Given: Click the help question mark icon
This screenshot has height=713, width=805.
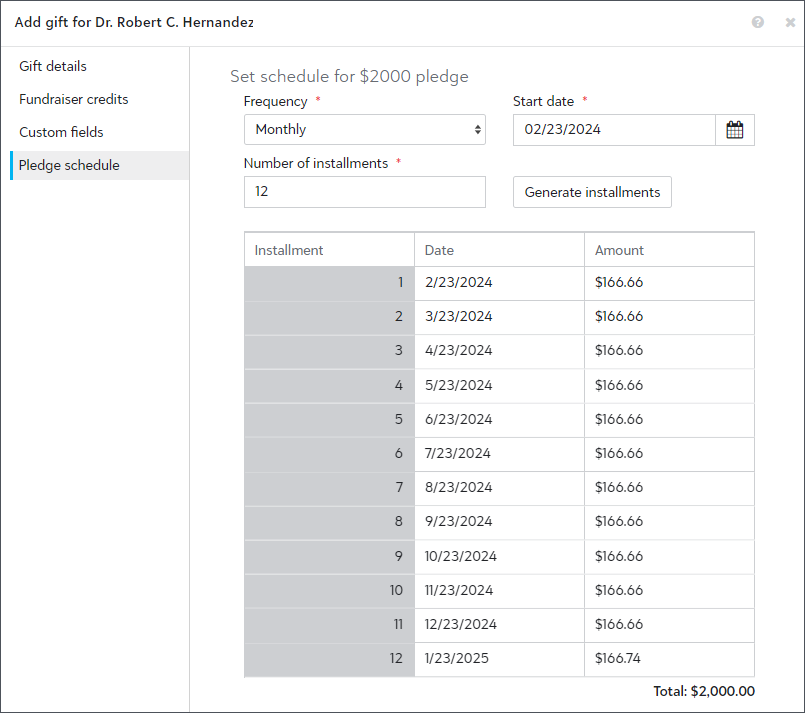Looking at the screenshot, I should 758,22.
